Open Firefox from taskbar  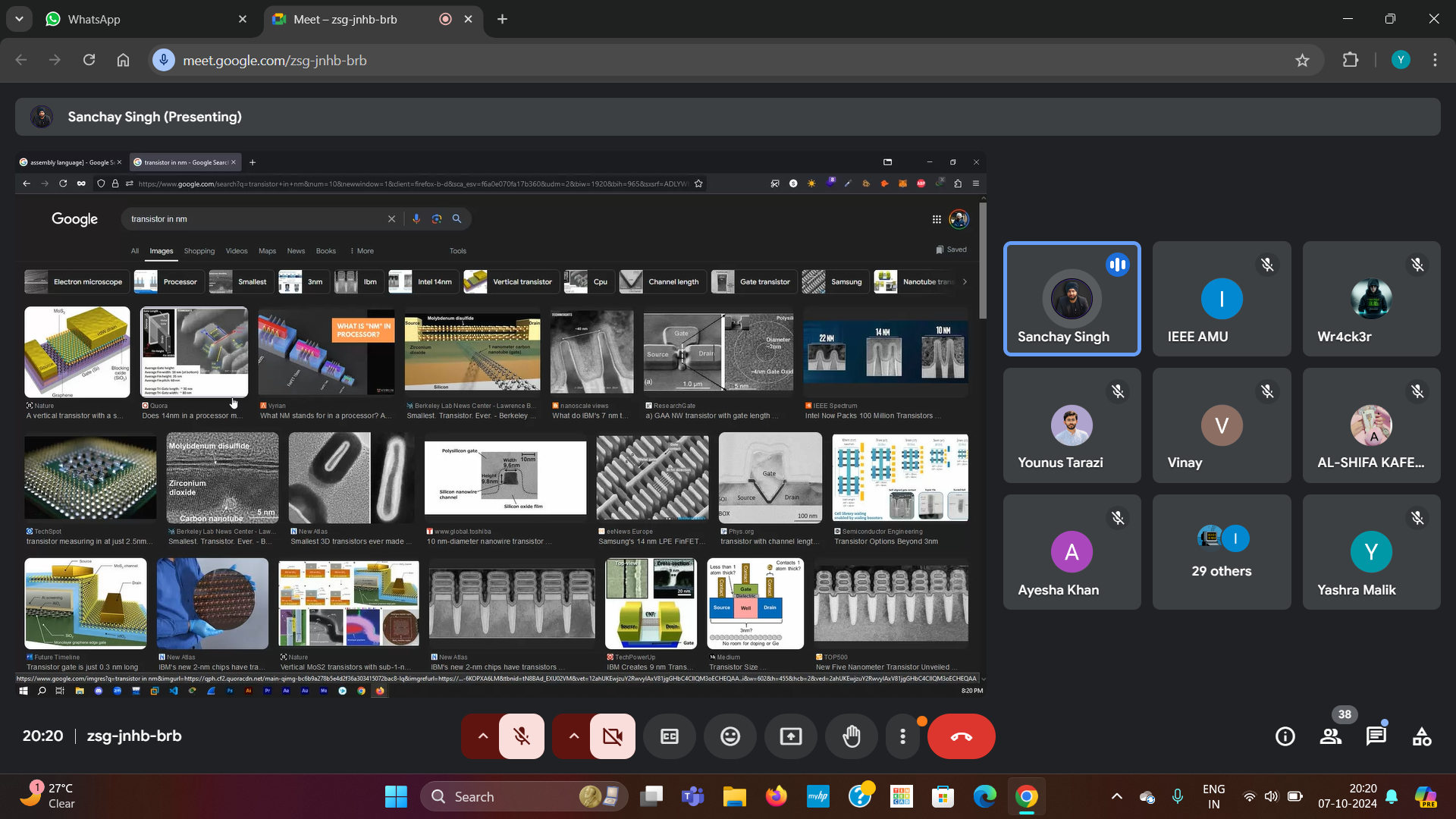[777, 796]
